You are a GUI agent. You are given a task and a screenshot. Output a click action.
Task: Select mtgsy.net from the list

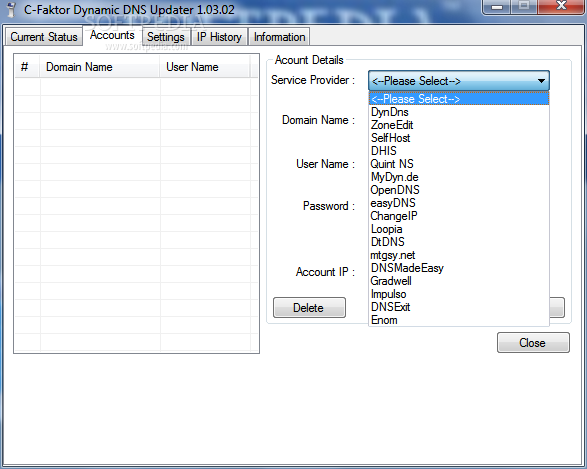(459, 255)
